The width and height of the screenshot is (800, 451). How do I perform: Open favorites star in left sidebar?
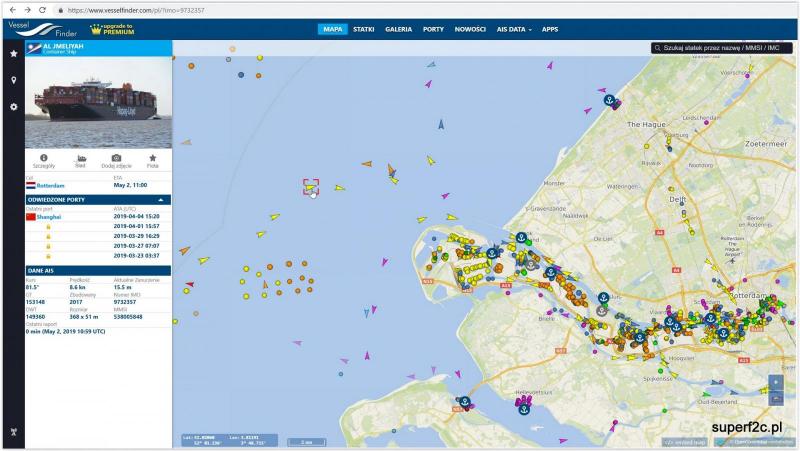tap(13, 53)
